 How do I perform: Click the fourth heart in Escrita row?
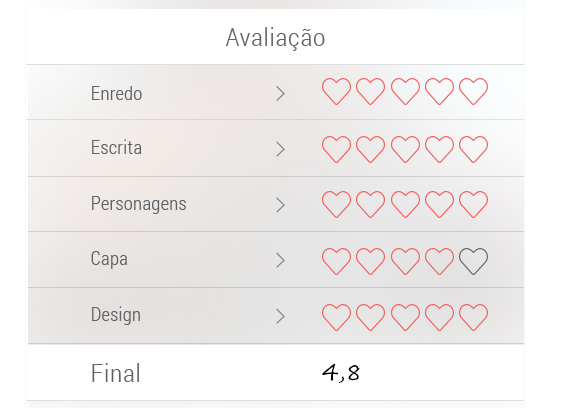439,149
